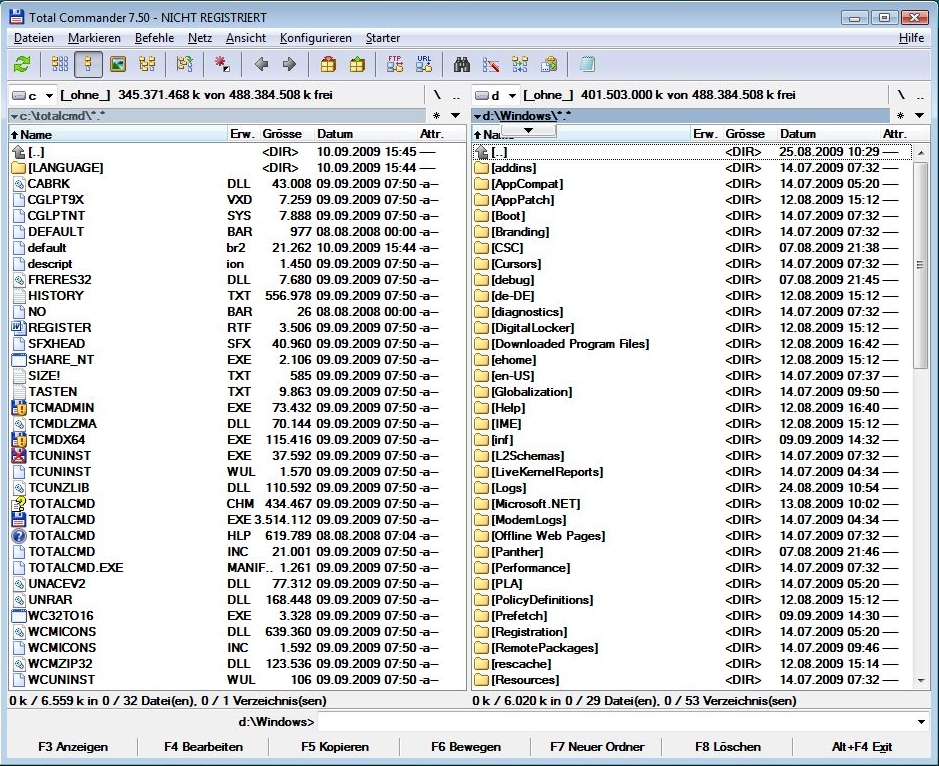Open the Multi-Rename tool icon

click(x=491, y=64)
